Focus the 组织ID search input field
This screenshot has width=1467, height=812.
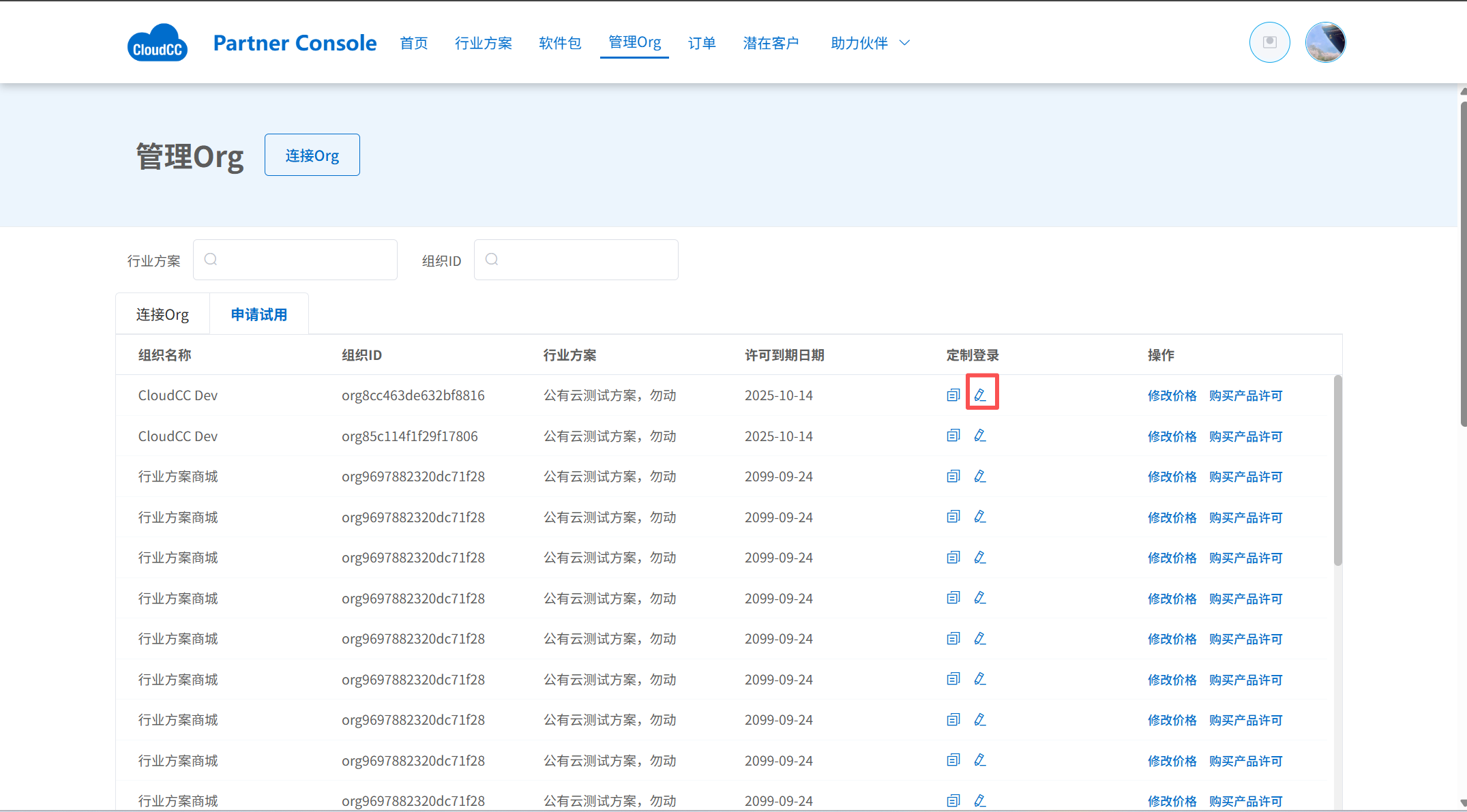tap(587, 260)
